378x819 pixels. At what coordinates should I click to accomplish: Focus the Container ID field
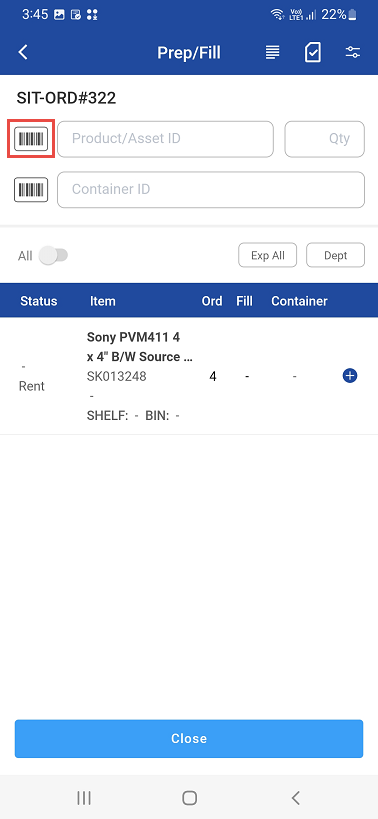coord(211,190)
